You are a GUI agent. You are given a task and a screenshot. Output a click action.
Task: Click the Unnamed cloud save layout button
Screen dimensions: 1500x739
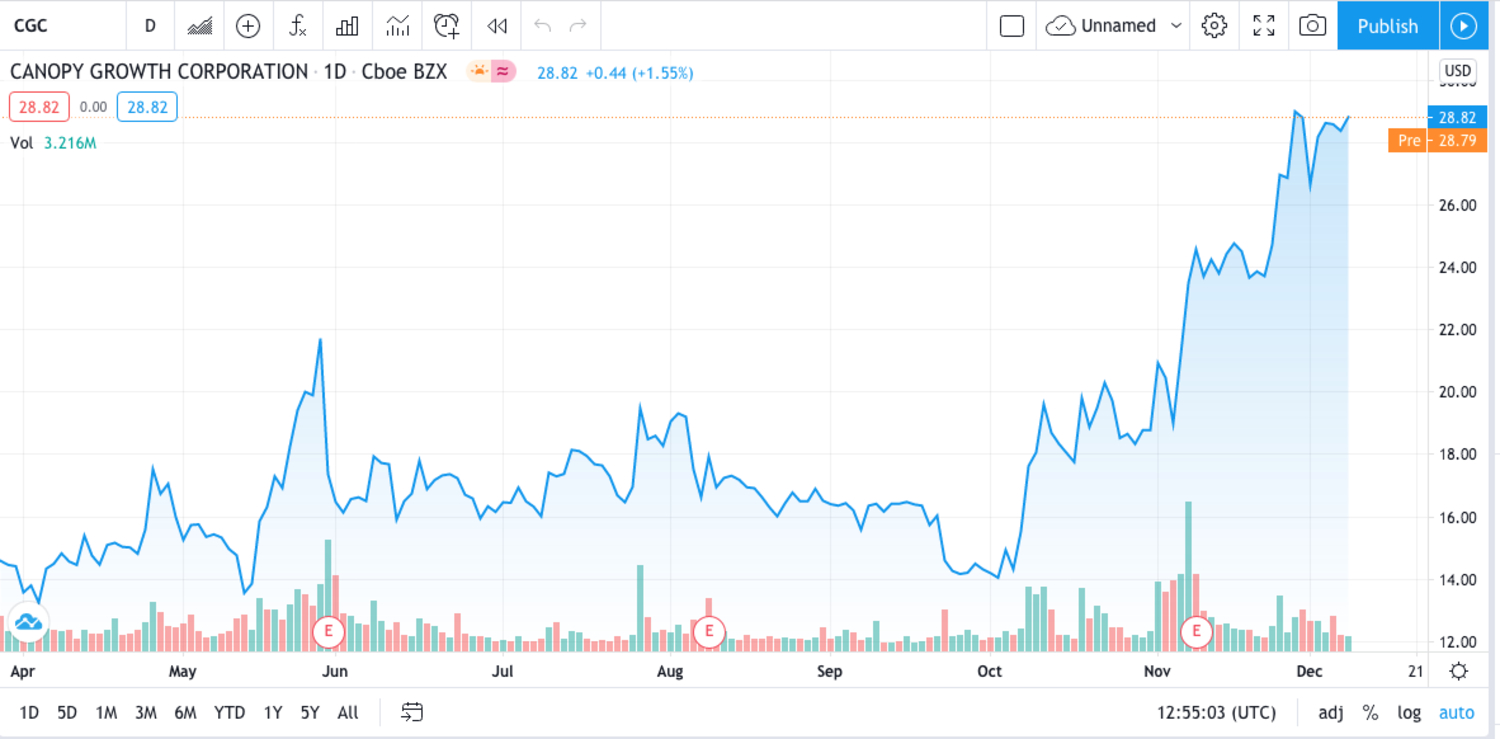1101,26
